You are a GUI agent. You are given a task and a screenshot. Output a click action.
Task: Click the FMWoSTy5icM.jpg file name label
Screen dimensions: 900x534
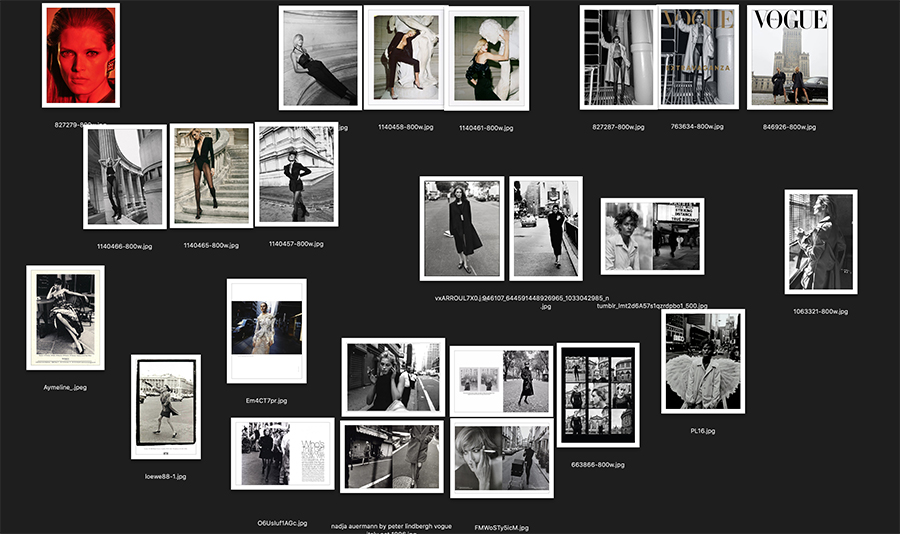[502, 528]
